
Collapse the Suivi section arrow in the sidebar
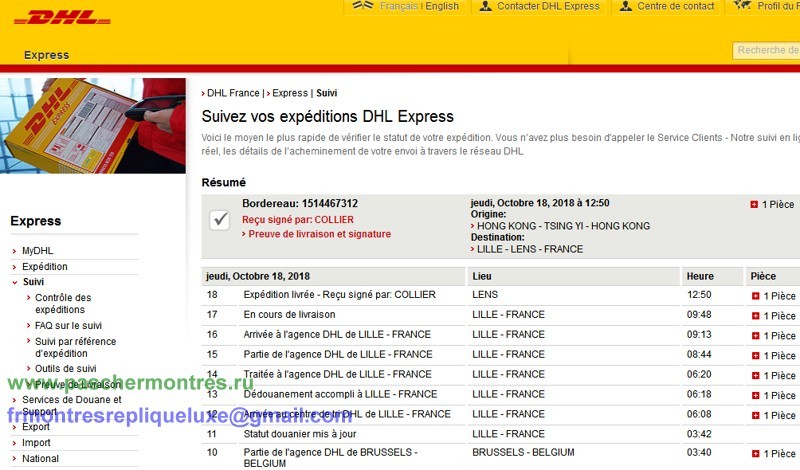pyautogui.click(x=14, y=282)
